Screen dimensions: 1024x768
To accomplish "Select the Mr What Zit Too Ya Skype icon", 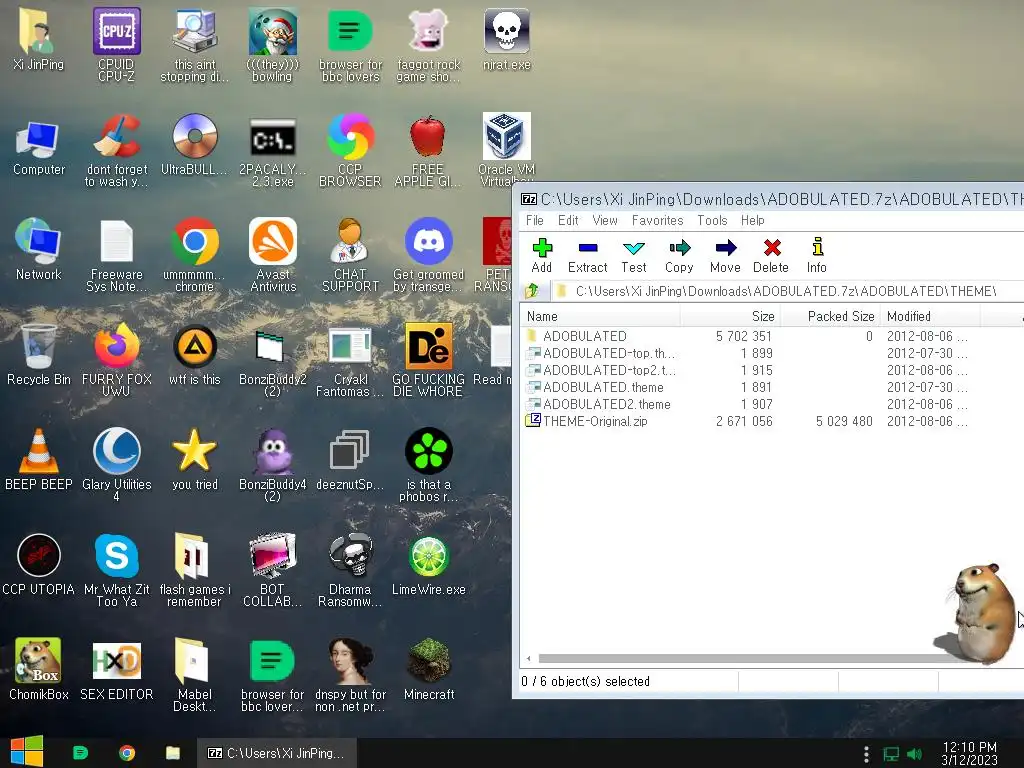I will 116,570.
